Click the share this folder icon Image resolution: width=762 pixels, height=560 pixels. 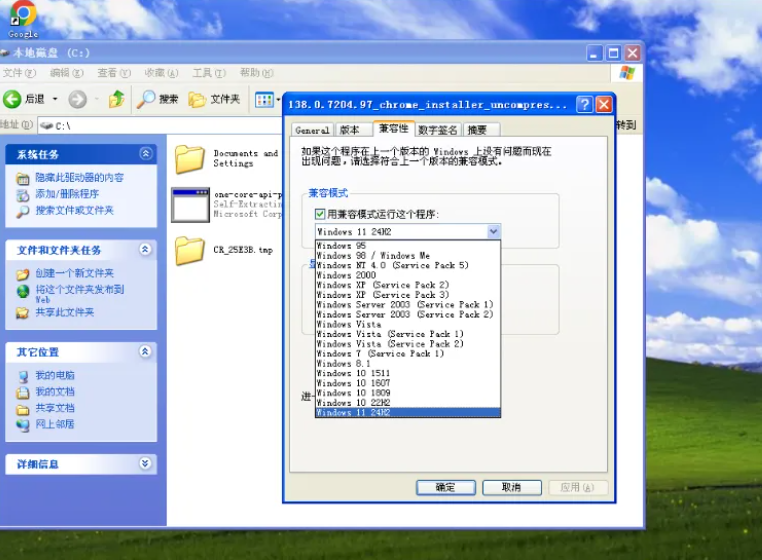(x=23, y=313)
